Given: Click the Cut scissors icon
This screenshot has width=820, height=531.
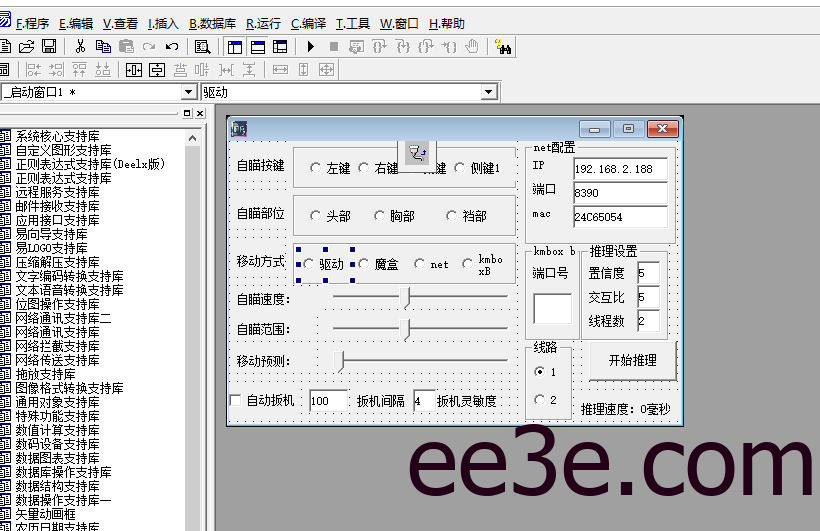Looking at the screenshot, I should (x=79, y=46).
